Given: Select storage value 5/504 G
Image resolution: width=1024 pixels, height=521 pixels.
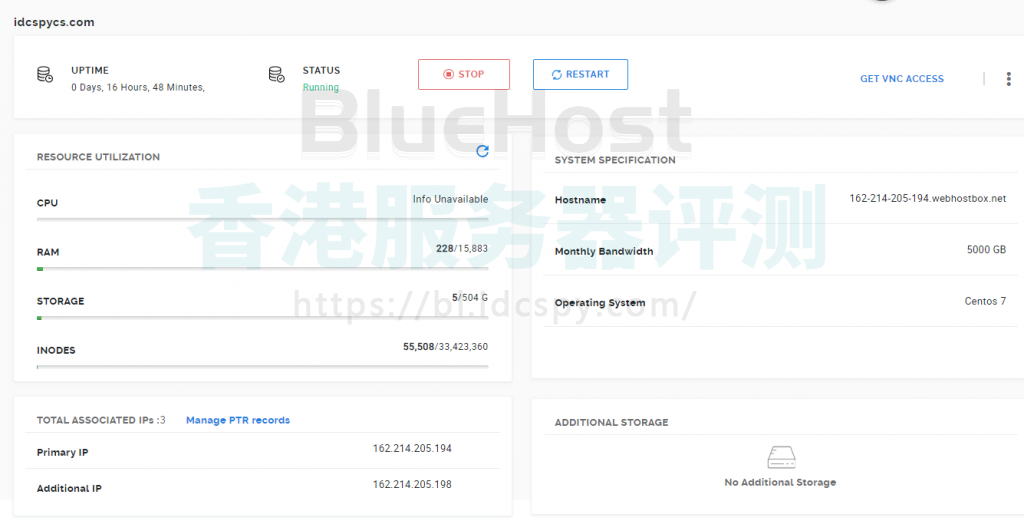Looking at the screenshot, I should click(470, 298).
